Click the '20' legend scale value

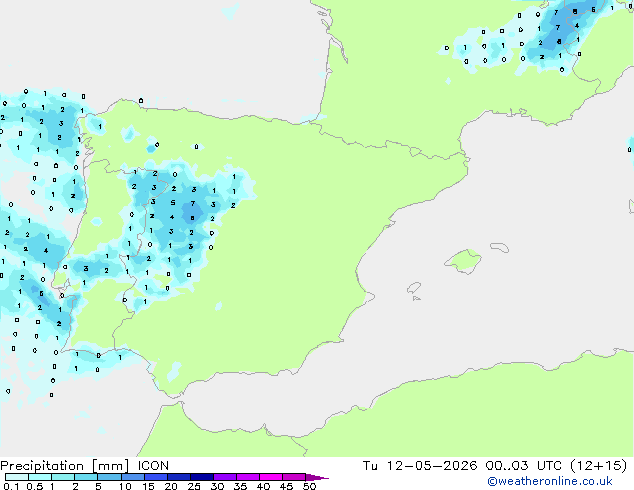pos(171,486)
